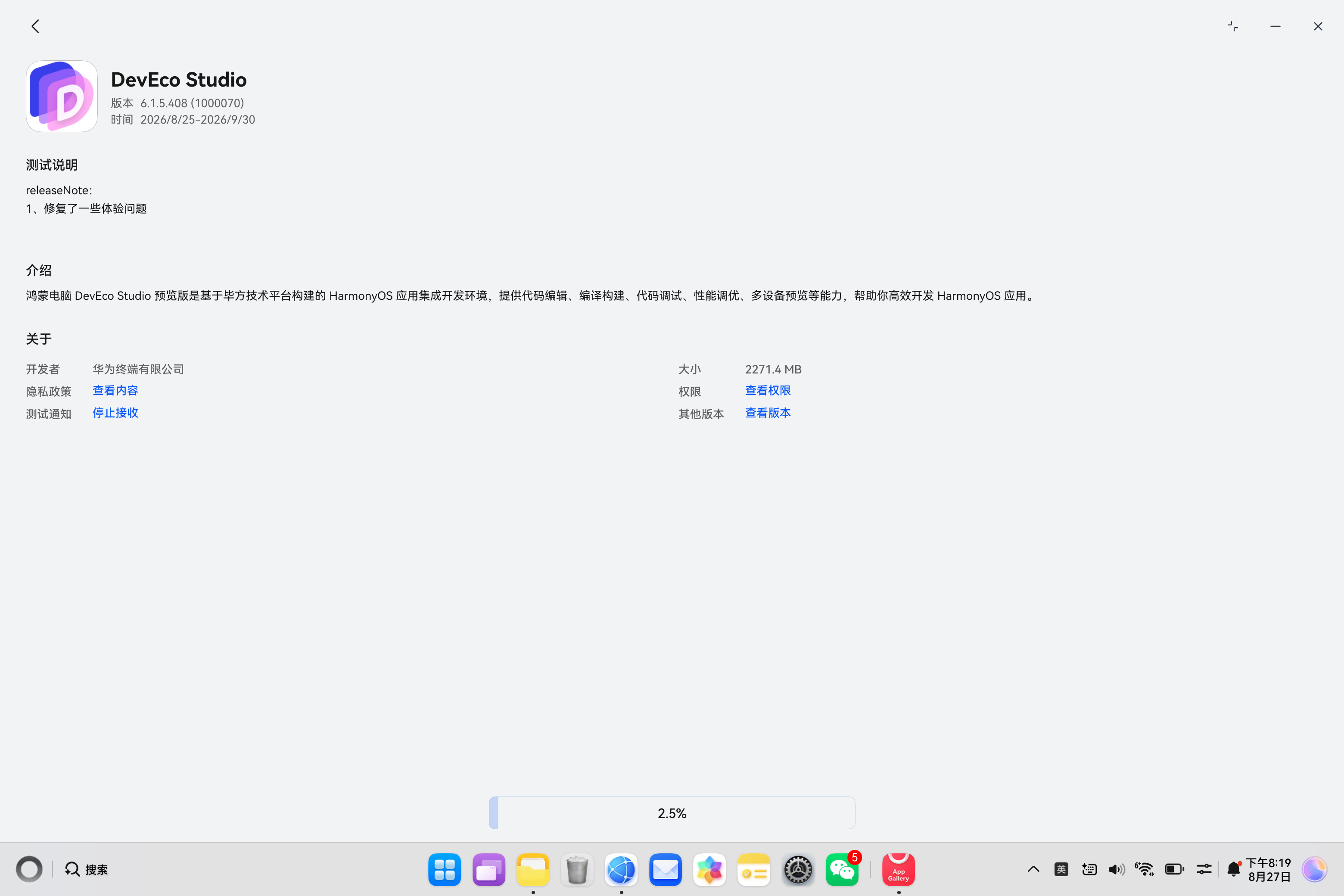Screen dimensions: 1344x896
Task: Open the Gallery photos app in dock
Action: pos(710,870)
